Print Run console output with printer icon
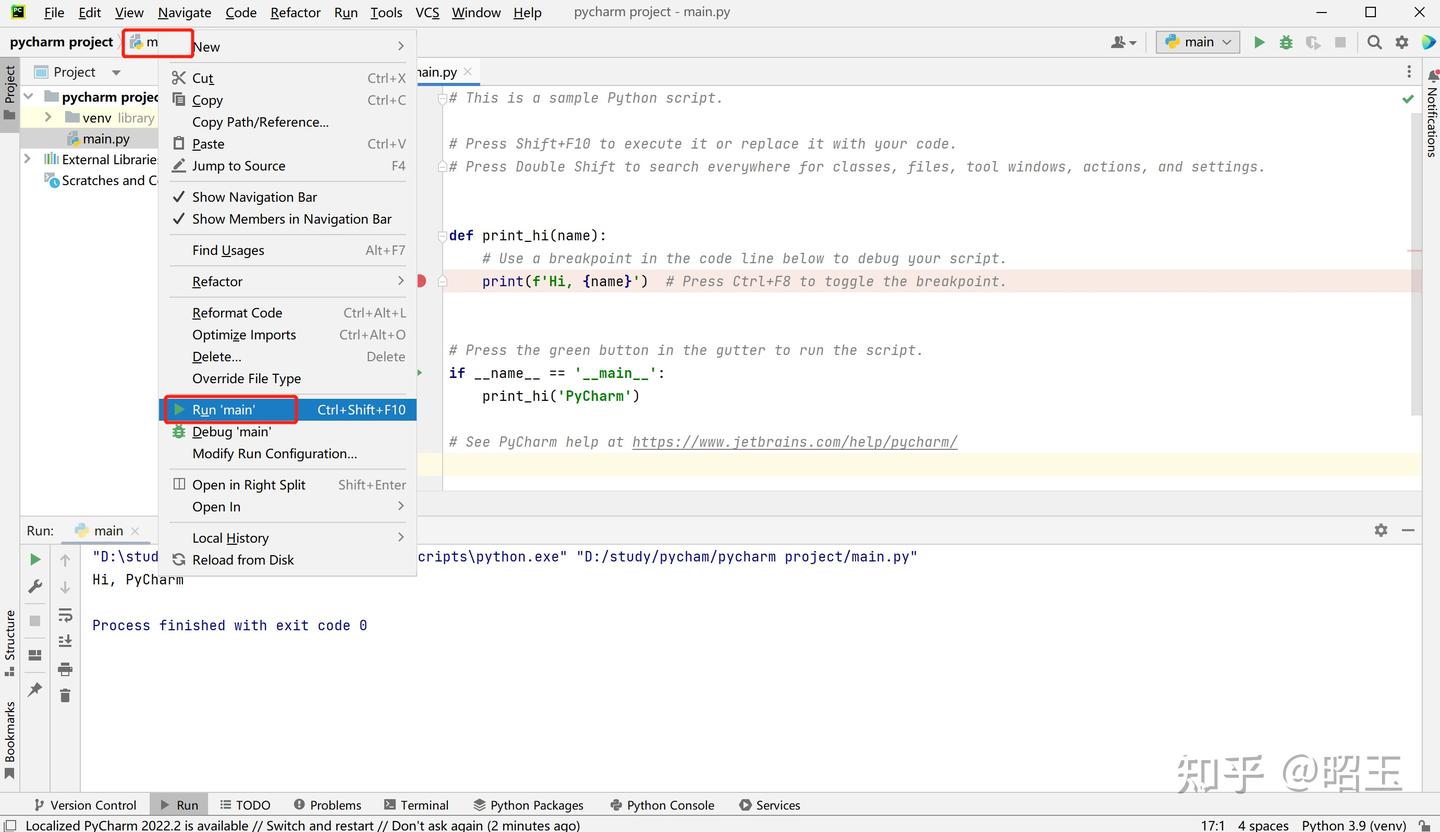1440x832 pixels. (65, 668)
